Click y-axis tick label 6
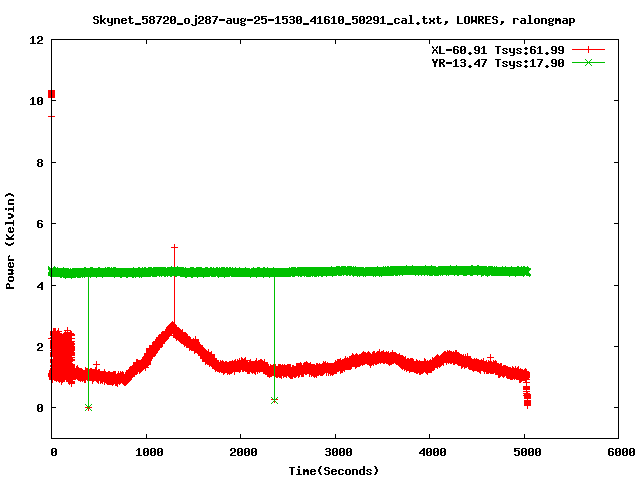 [x=40, y=224]
